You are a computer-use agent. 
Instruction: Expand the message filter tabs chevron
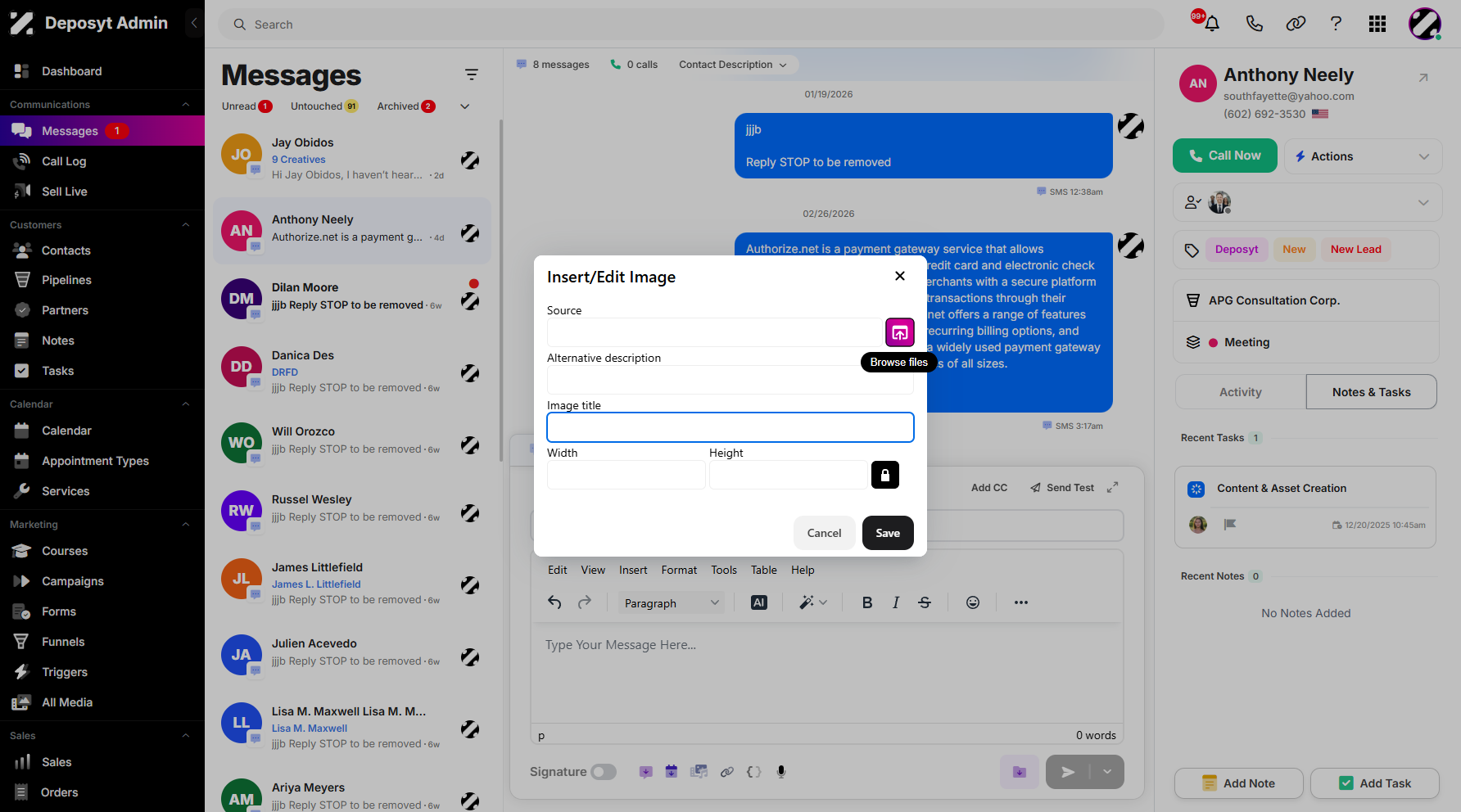tap(464, 106)
